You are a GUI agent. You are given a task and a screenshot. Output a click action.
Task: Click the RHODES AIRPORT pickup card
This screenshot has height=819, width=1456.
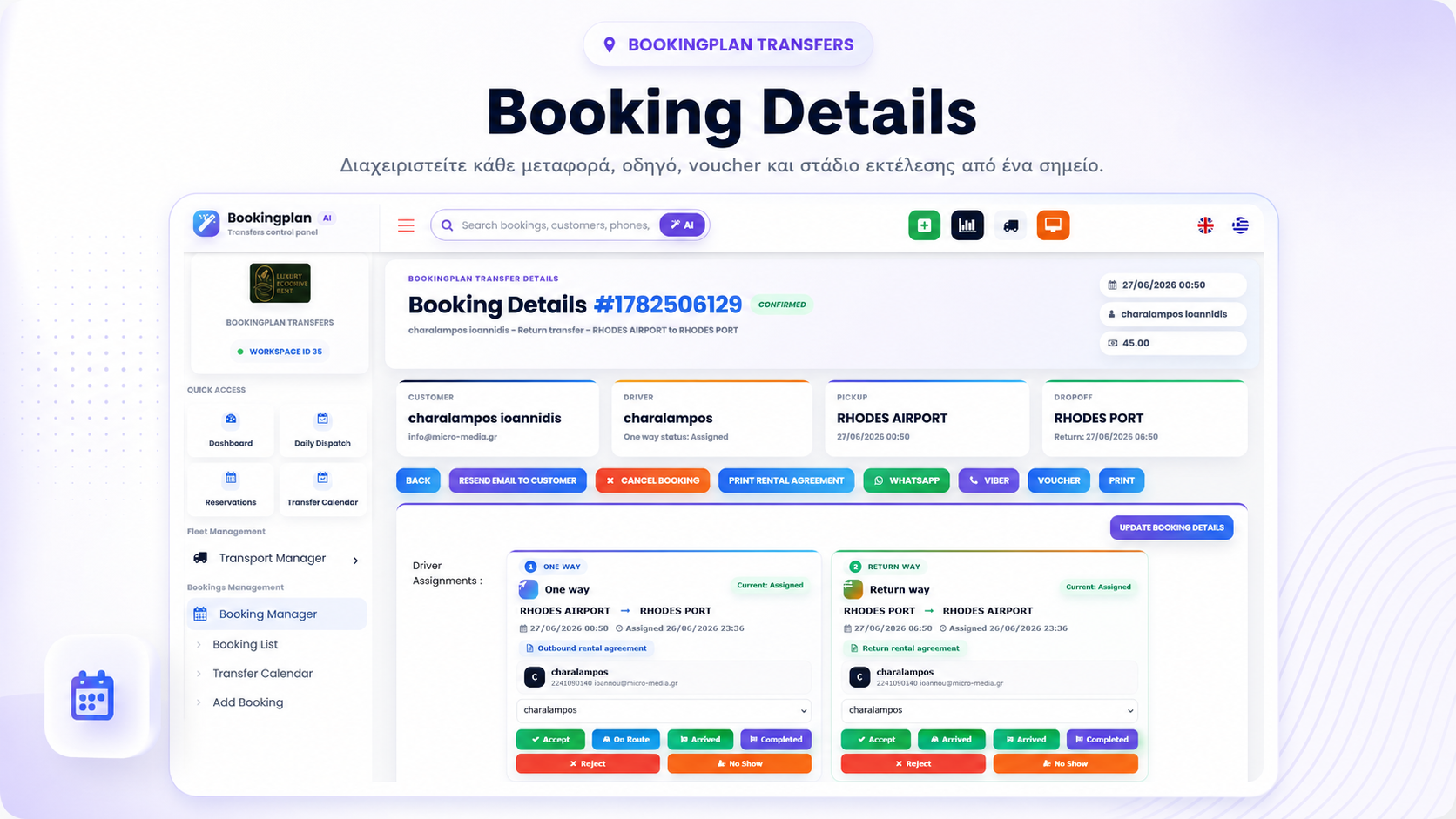tap(927, 419)
